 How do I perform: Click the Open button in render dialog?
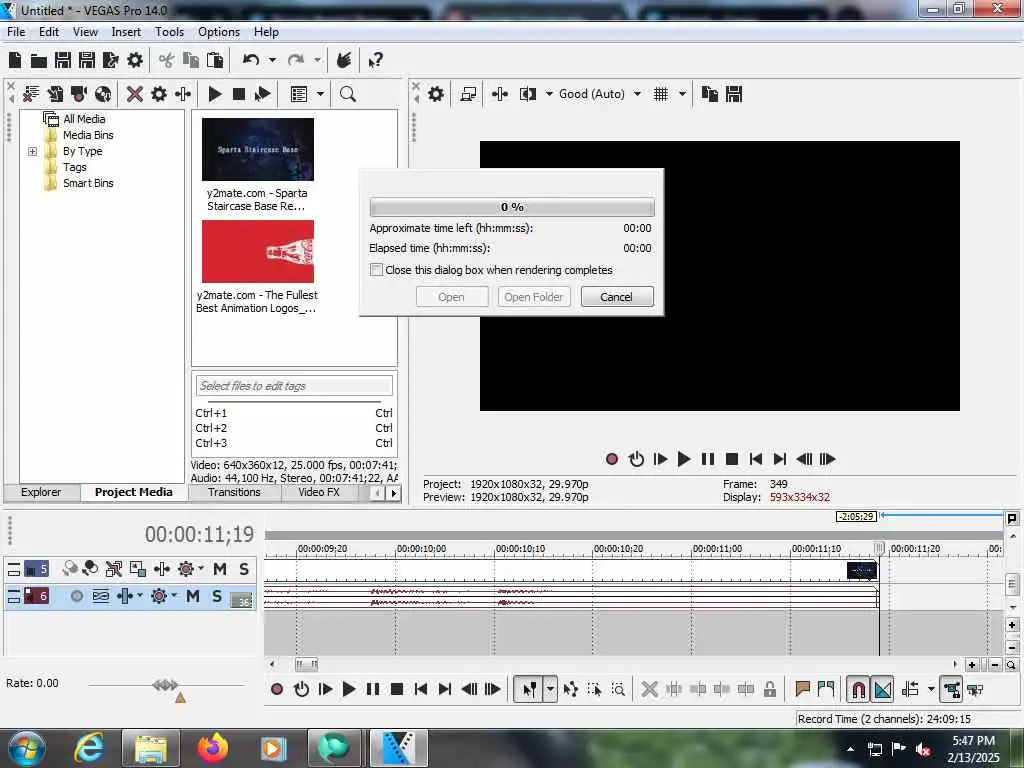(451, 297)
